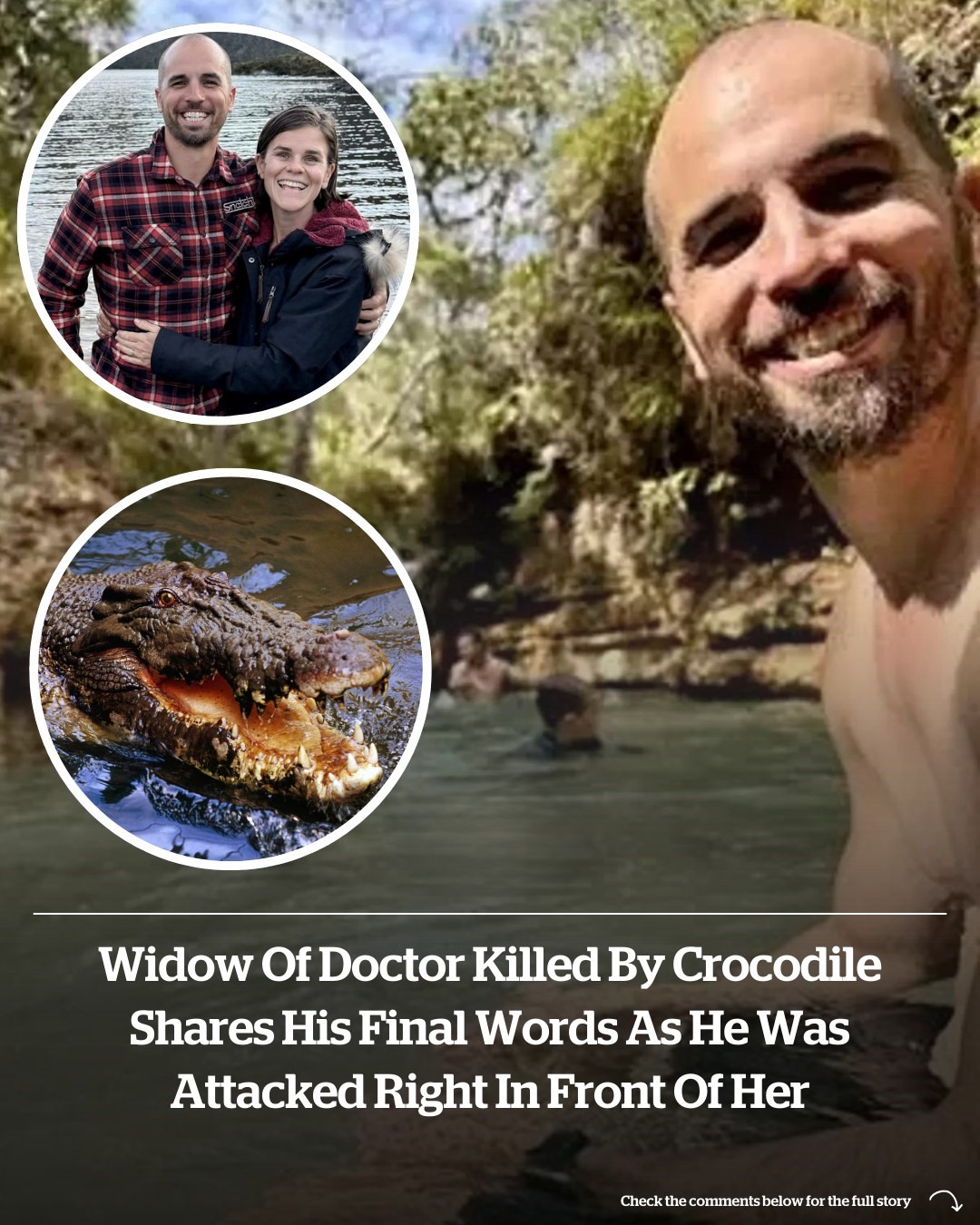Viewport: 980px width, 1225px height.
Task: Click the "snatch" logo on the plaid shirt
Action: [239, 204]
